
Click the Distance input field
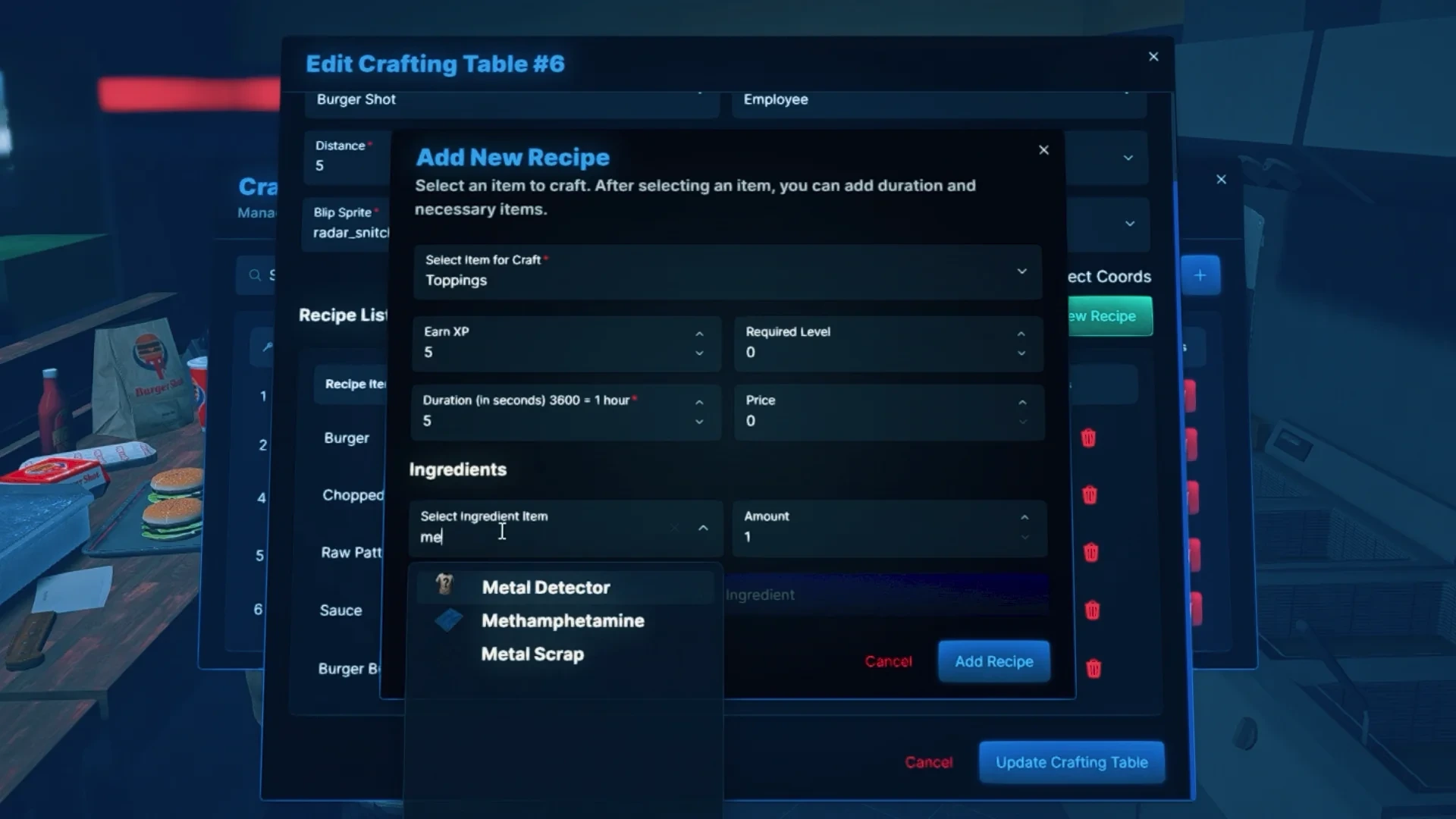(x=348, y=157)
